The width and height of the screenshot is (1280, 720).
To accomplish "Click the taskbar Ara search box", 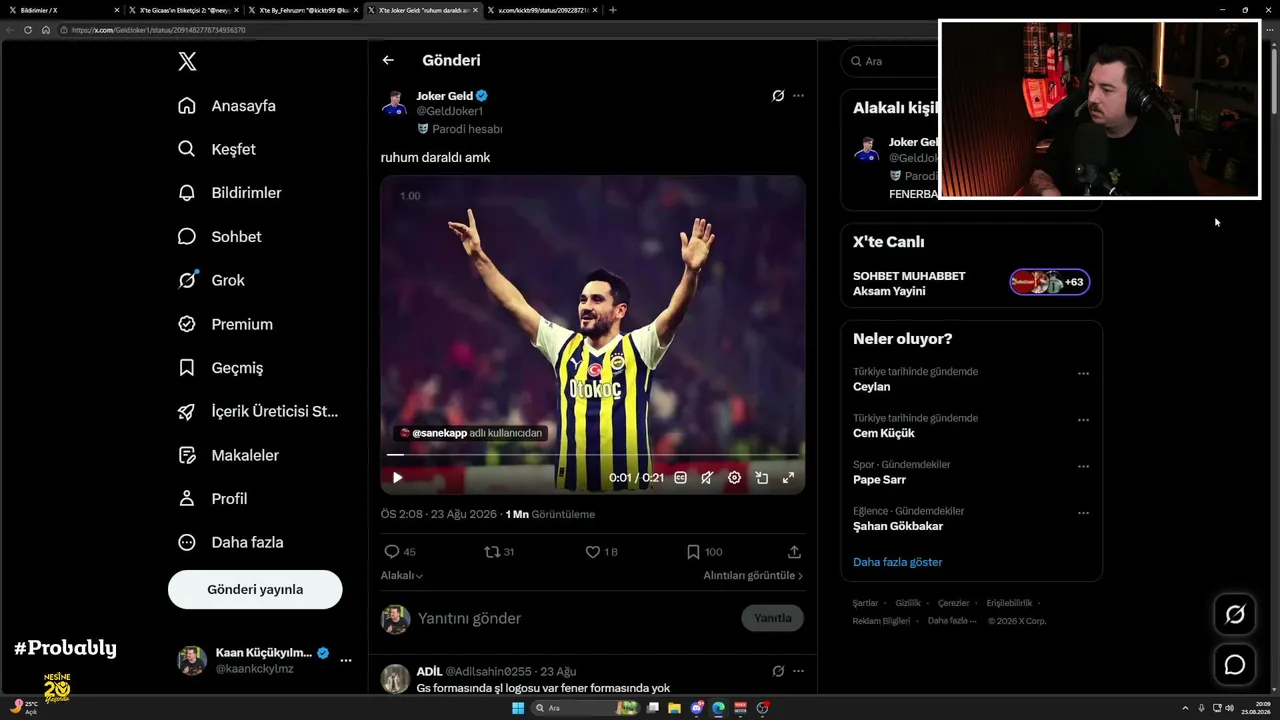I will [x=584, y=708].
